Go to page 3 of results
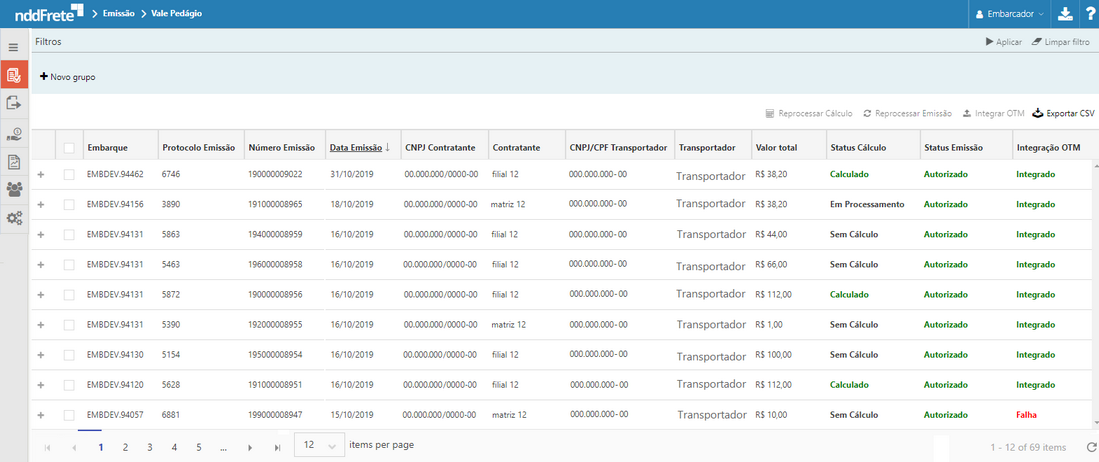 point(150,447)
